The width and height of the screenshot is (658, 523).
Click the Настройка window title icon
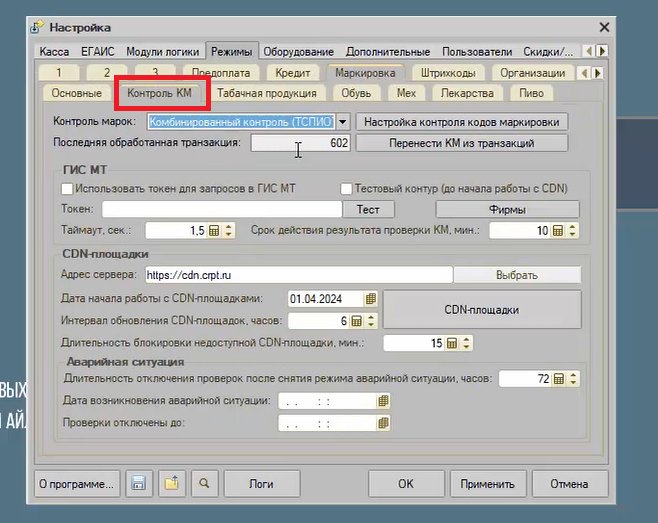[37, 27]
